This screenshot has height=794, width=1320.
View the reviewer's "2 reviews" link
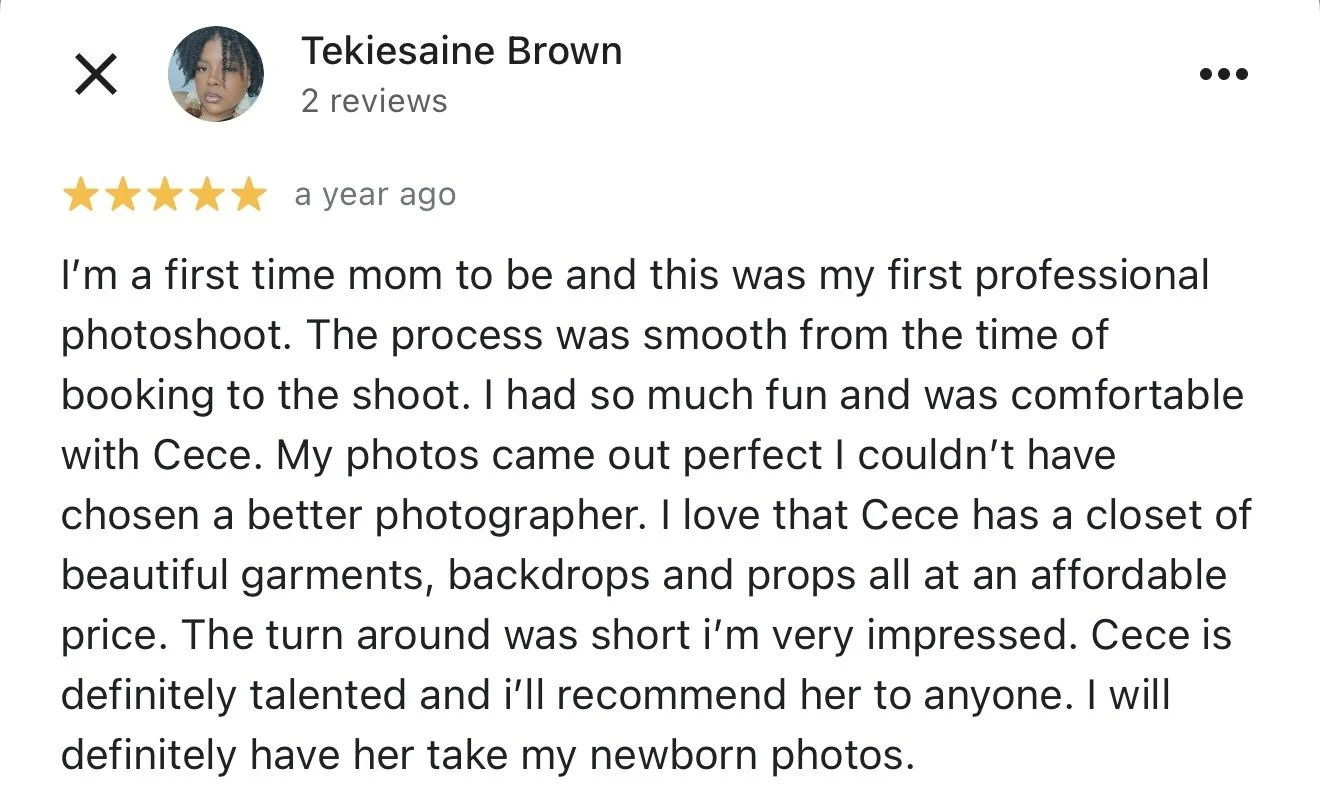[x=374, y=101]
